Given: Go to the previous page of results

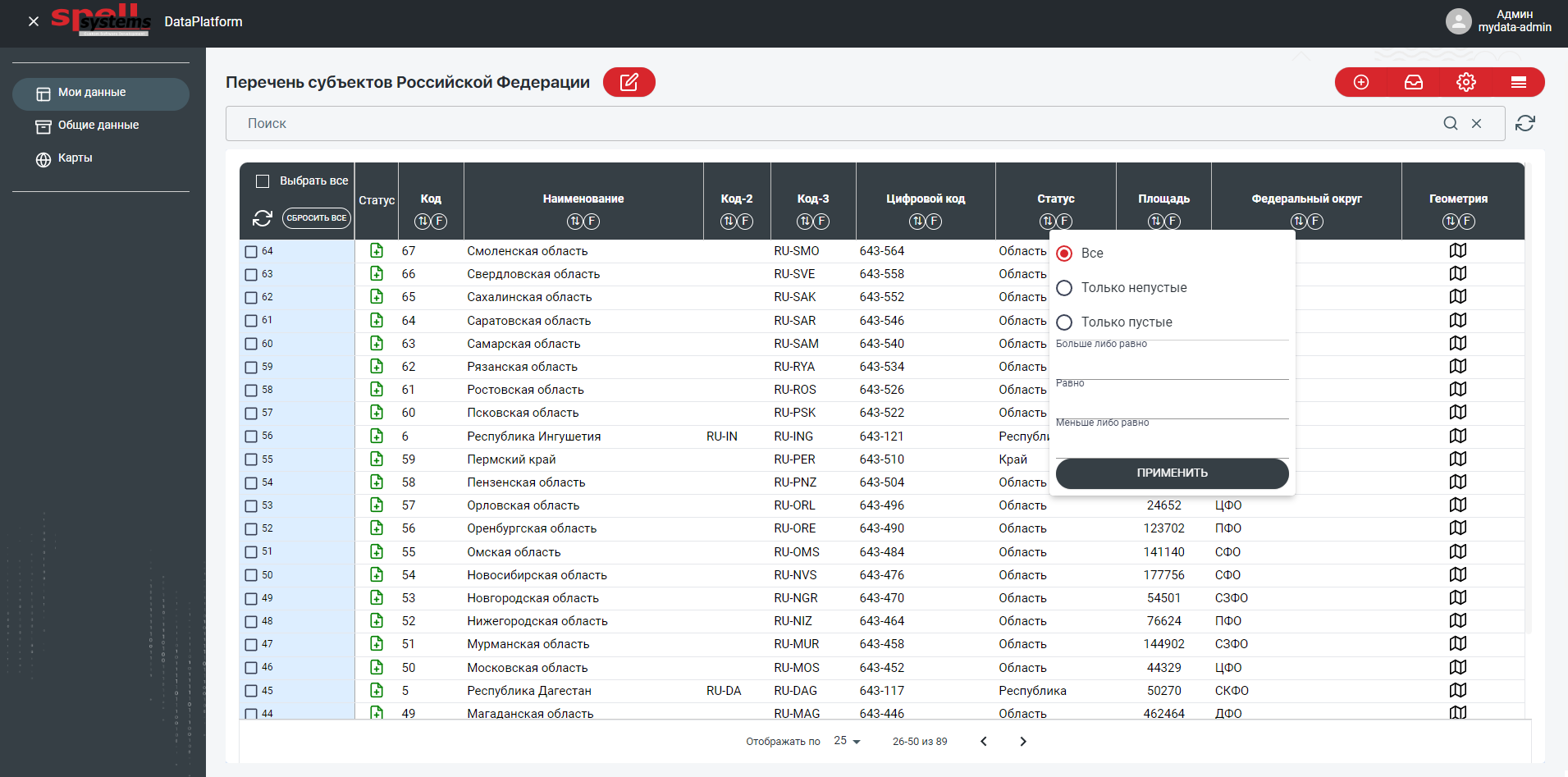Looking at the screenshot, I should click(984, 741).
